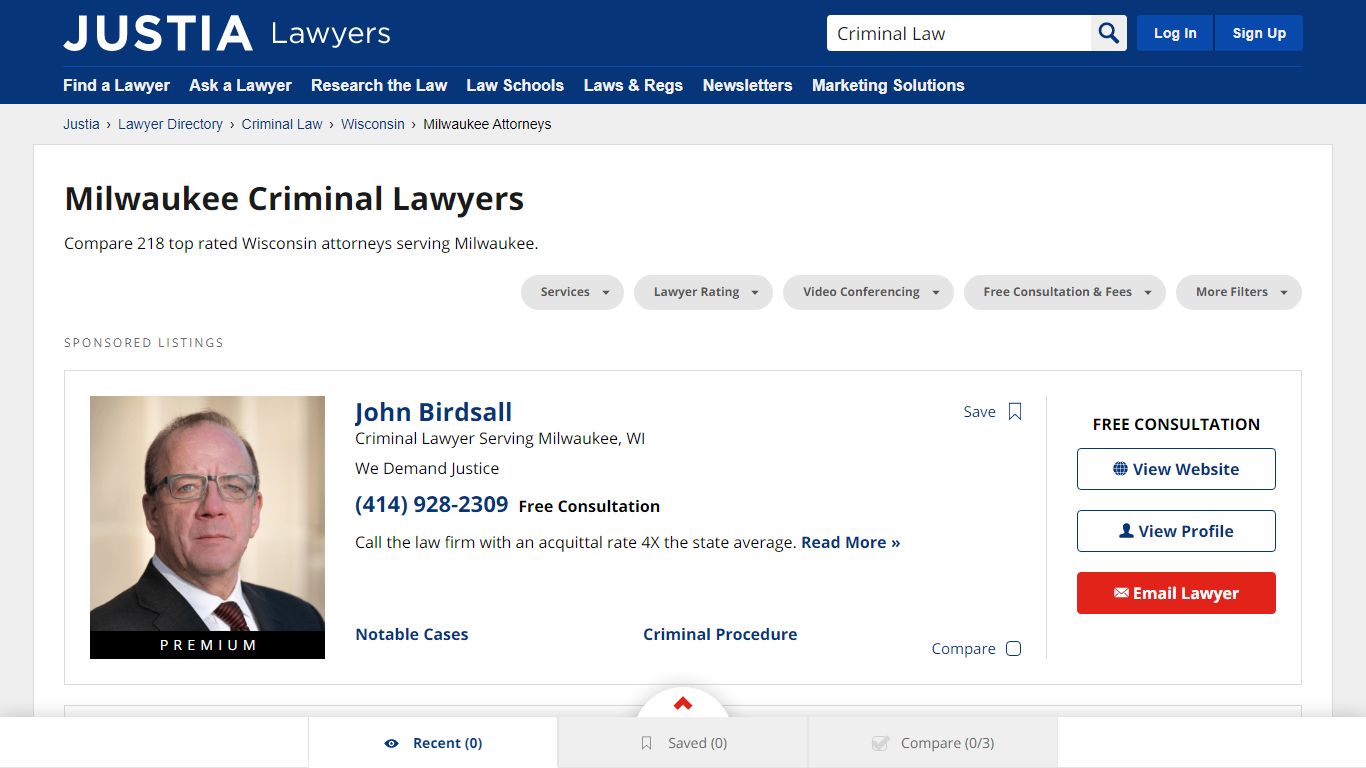Open the Laws & Regs menu
The height and width of the screenshot is (768, 1366).
(x=633, y=85)
